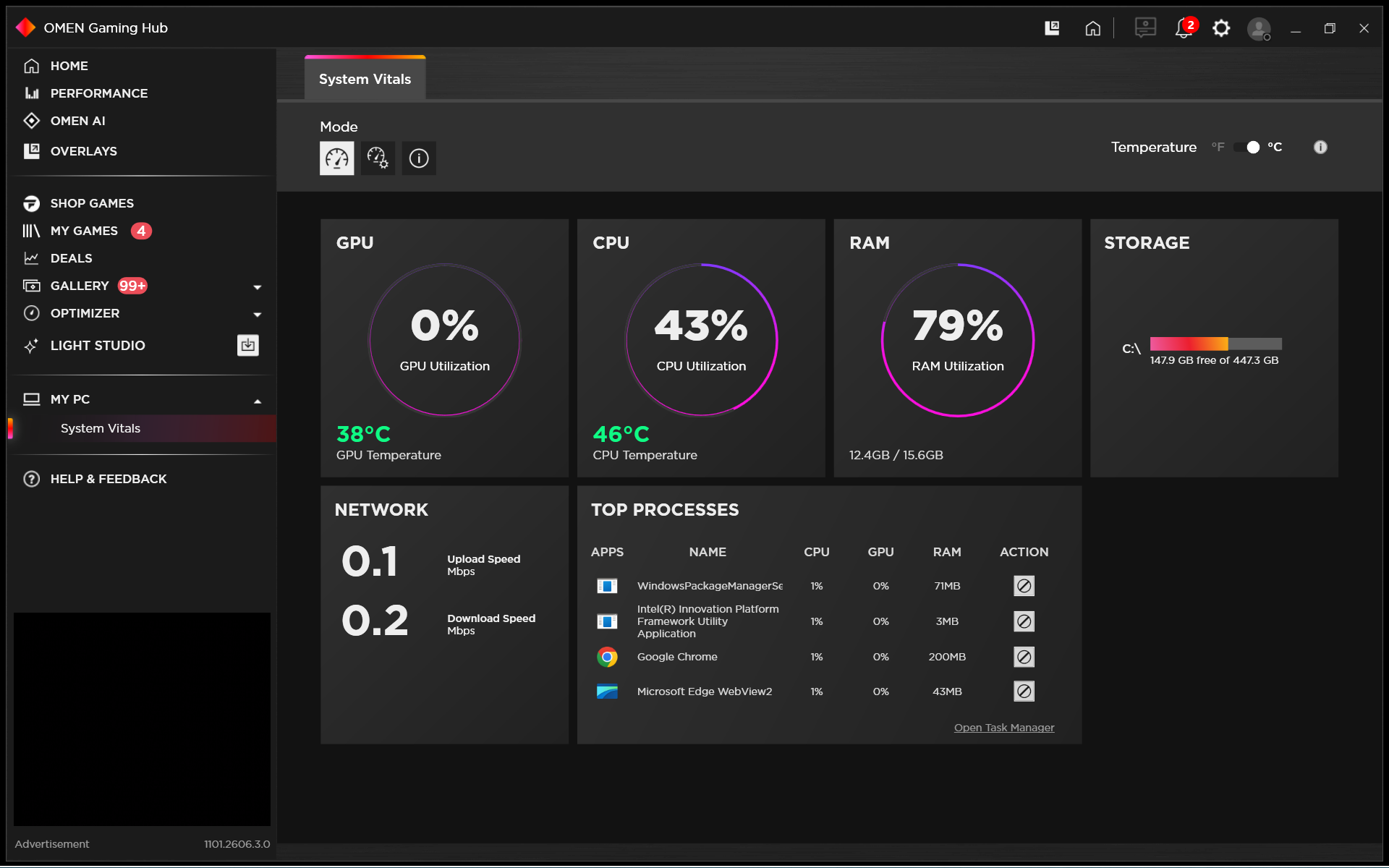Click the WindowsPackageManagerServer app icon
The height and width of the screenshot is (868, 1389).
pos(607,586)
